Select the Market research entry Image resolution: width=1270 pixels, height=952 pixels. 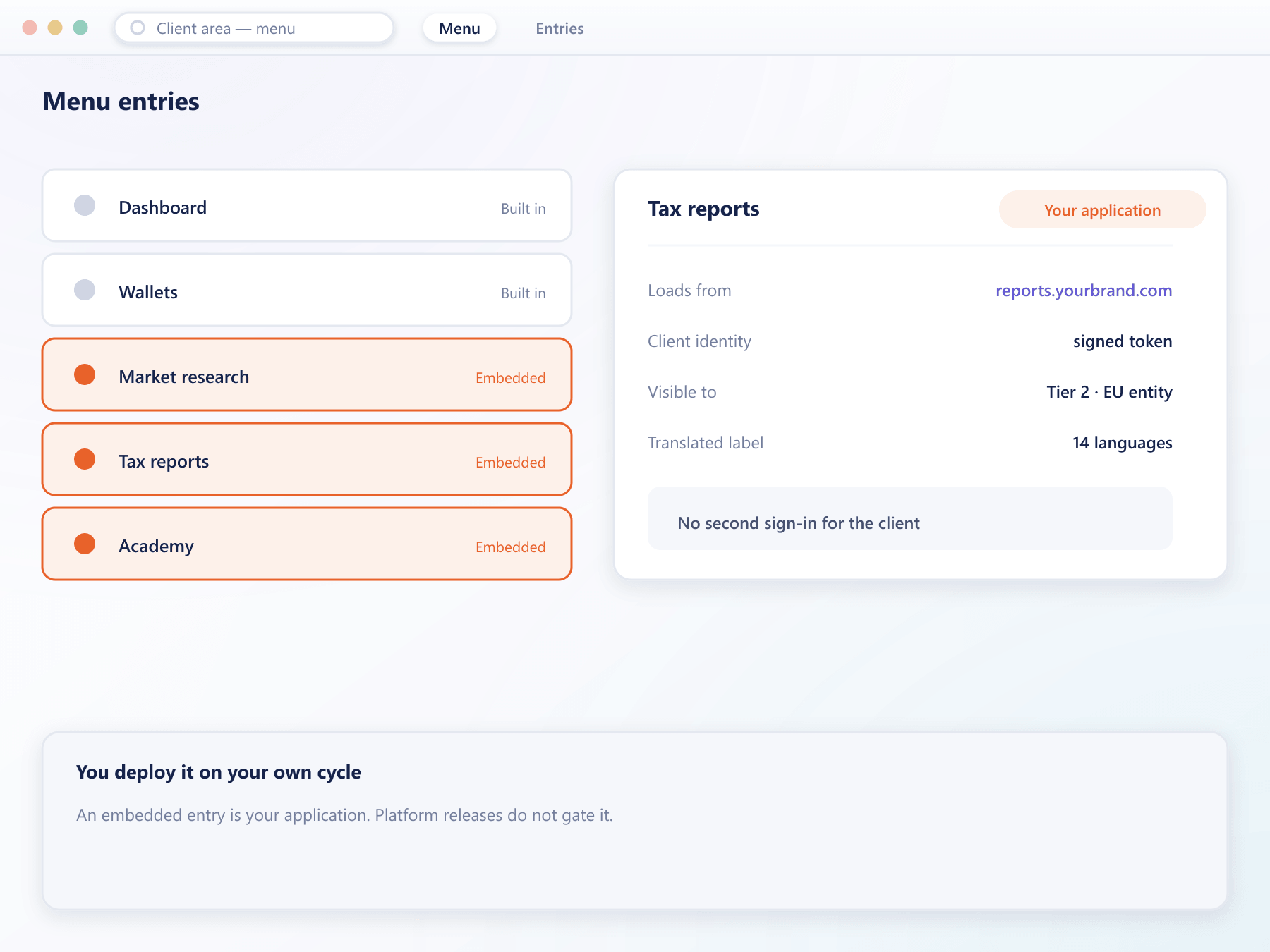[x=307, y=374]
